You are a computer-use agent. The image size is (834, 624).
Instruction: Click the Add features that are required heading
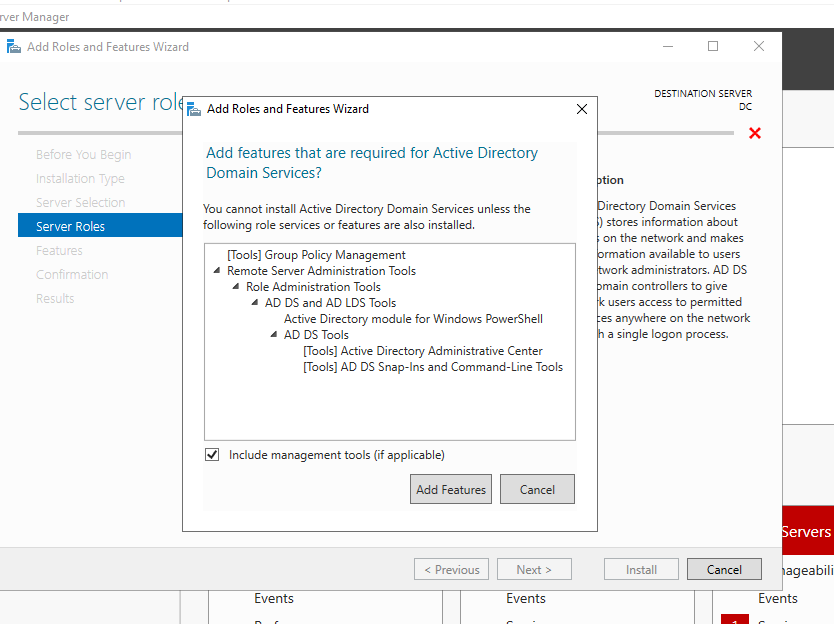[372, 162]
